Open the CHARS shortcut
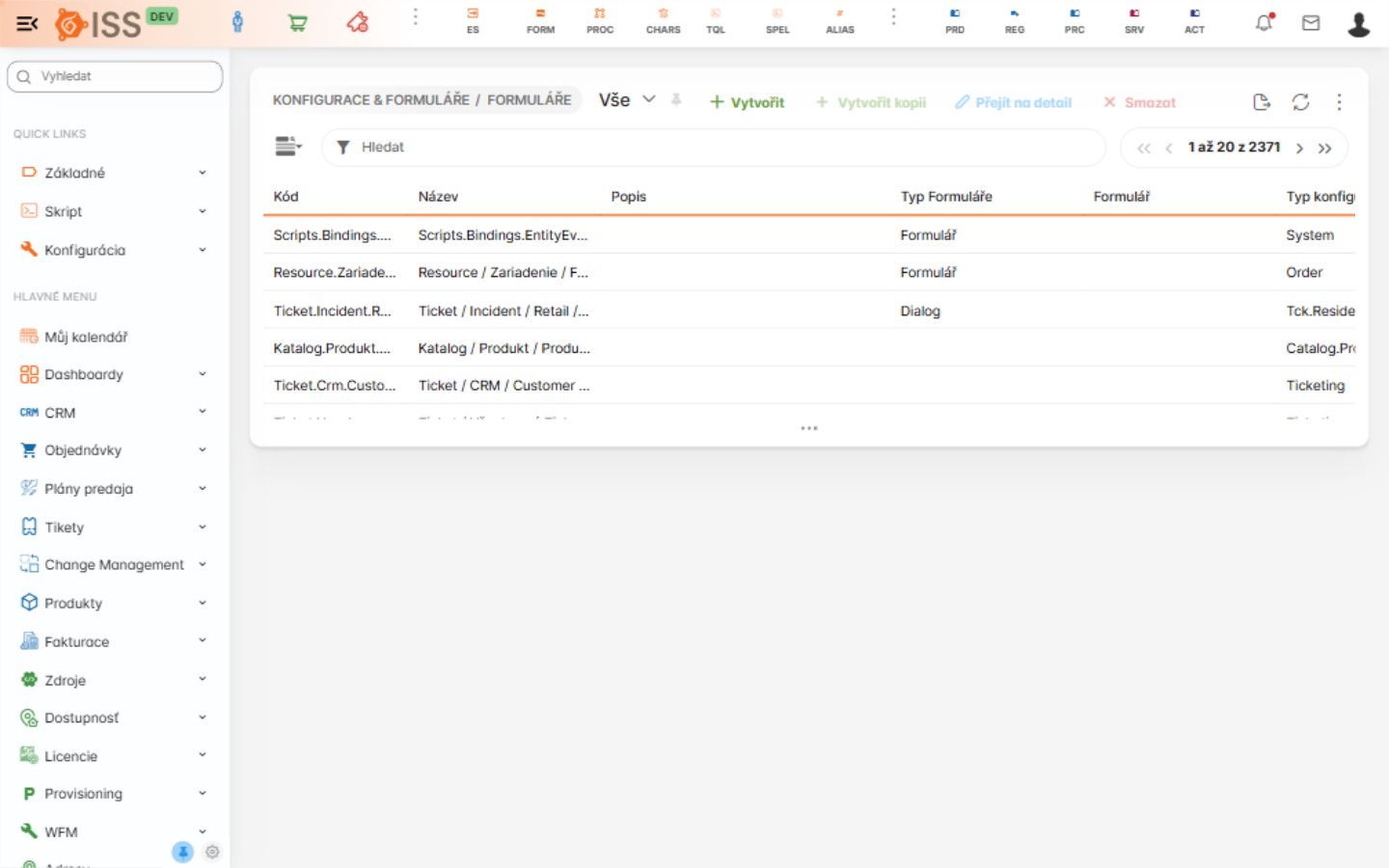Screen dimensions: 1389x868 (664, 21)
